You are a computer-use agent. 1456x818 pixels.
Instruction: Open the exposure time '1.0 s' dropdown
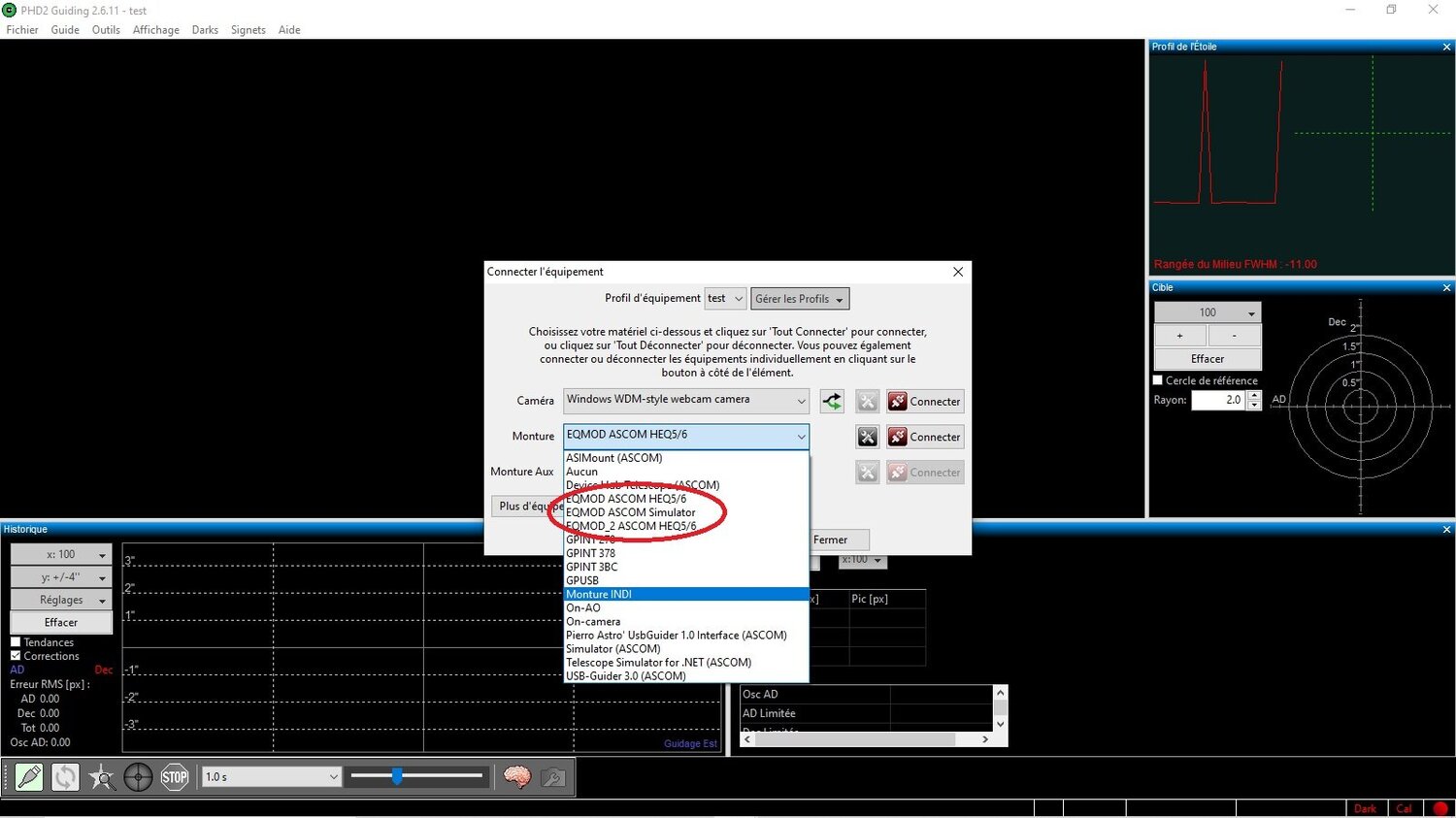point(272,777)
